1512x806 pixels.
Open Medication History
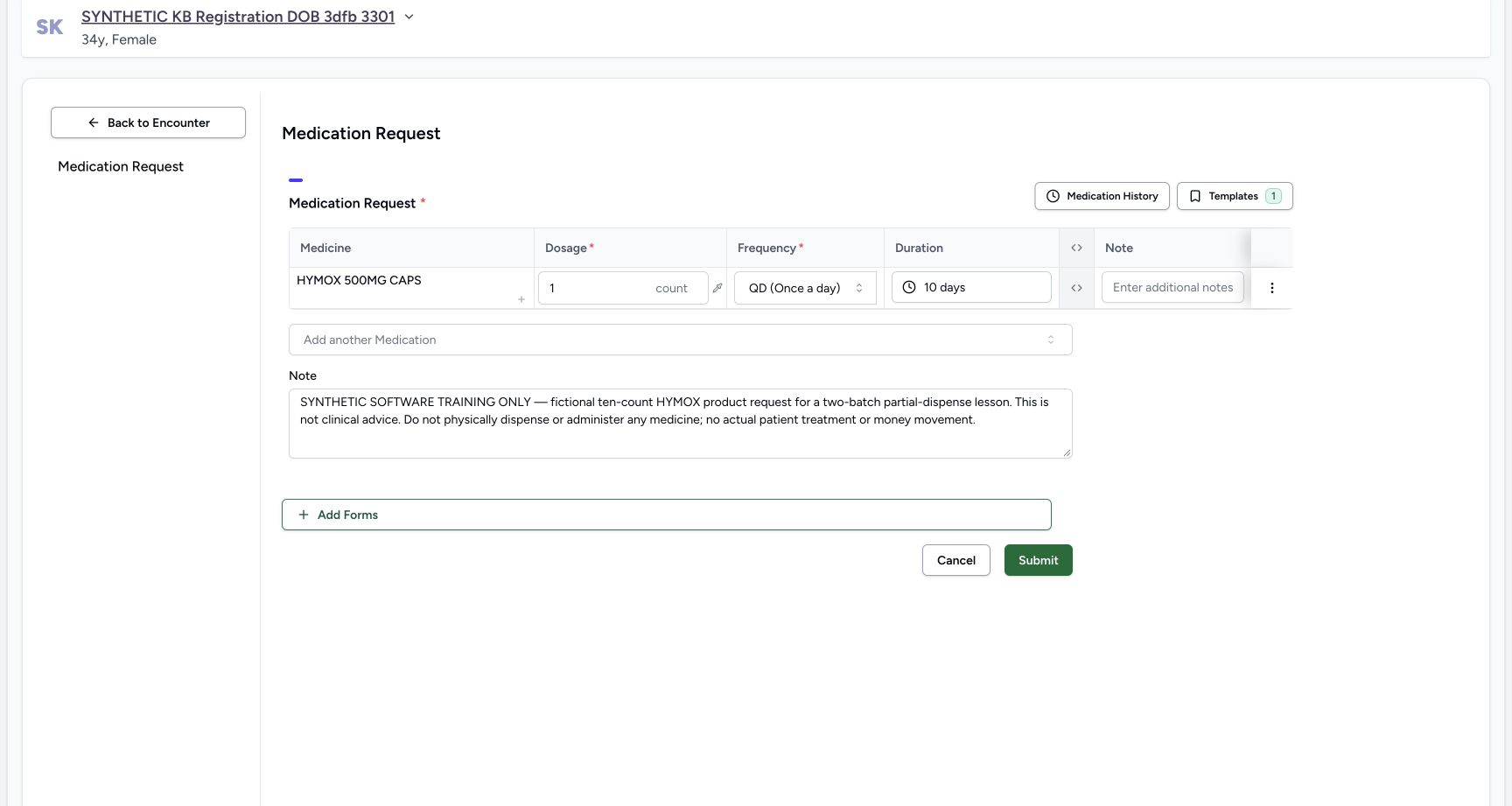1102,196
